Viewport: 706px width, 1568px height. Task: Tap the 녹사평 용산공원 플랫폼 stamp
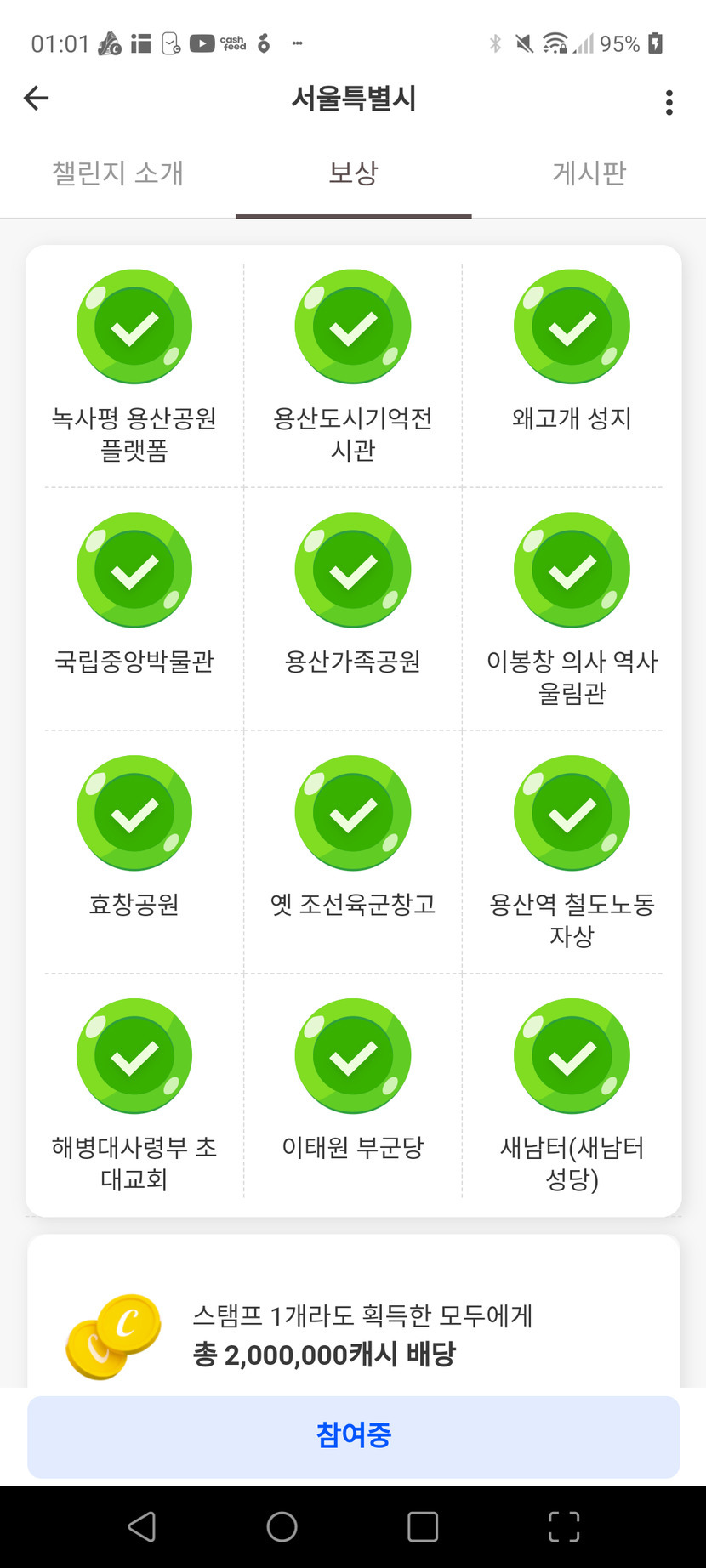coord(134,327)
